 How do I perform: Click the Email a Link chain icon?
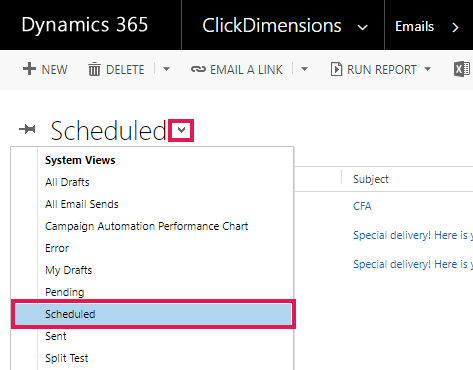tap(198, 69)
